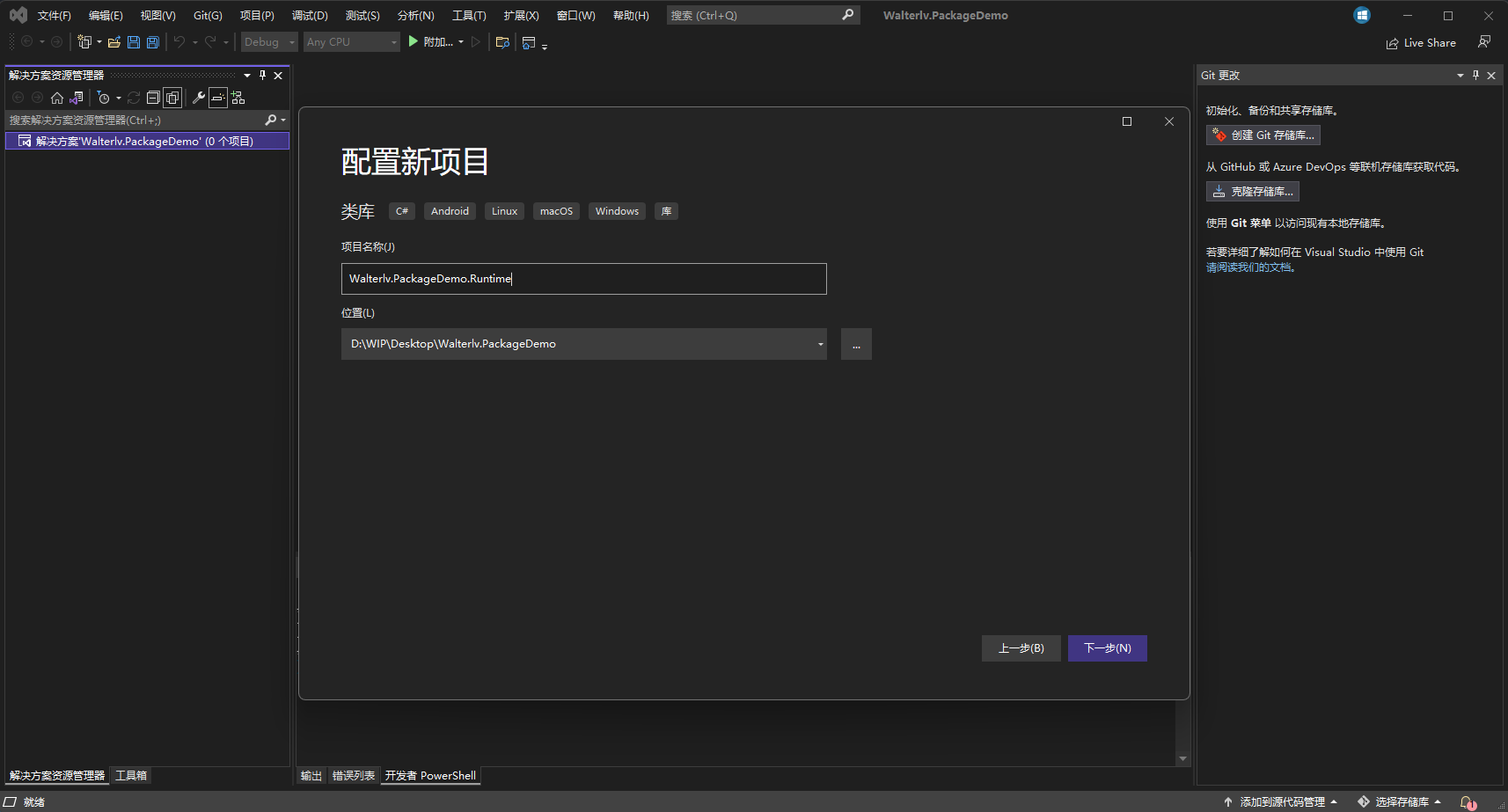1508x812 pixels.
Task: Click the search icon in the Ctrl+Q box
Action: pyautogui.click(x=846, y=15)
